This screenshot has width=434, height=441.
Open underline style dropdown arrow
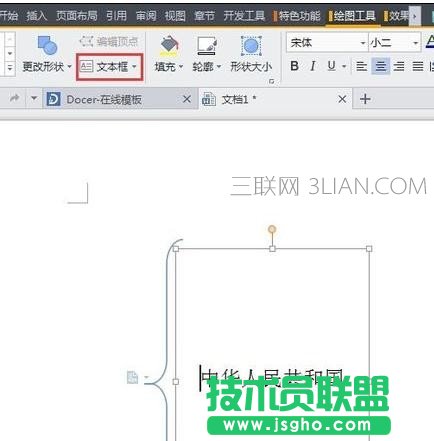[x=344, y=66]
